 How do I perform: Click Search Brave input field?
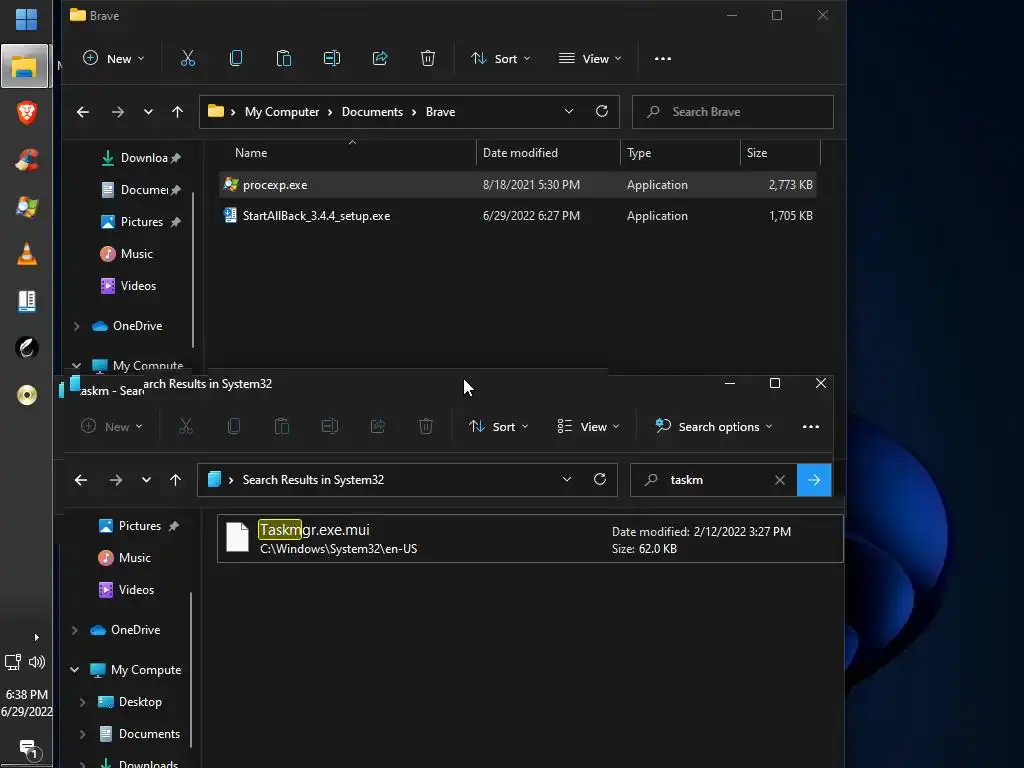point(733,112)
